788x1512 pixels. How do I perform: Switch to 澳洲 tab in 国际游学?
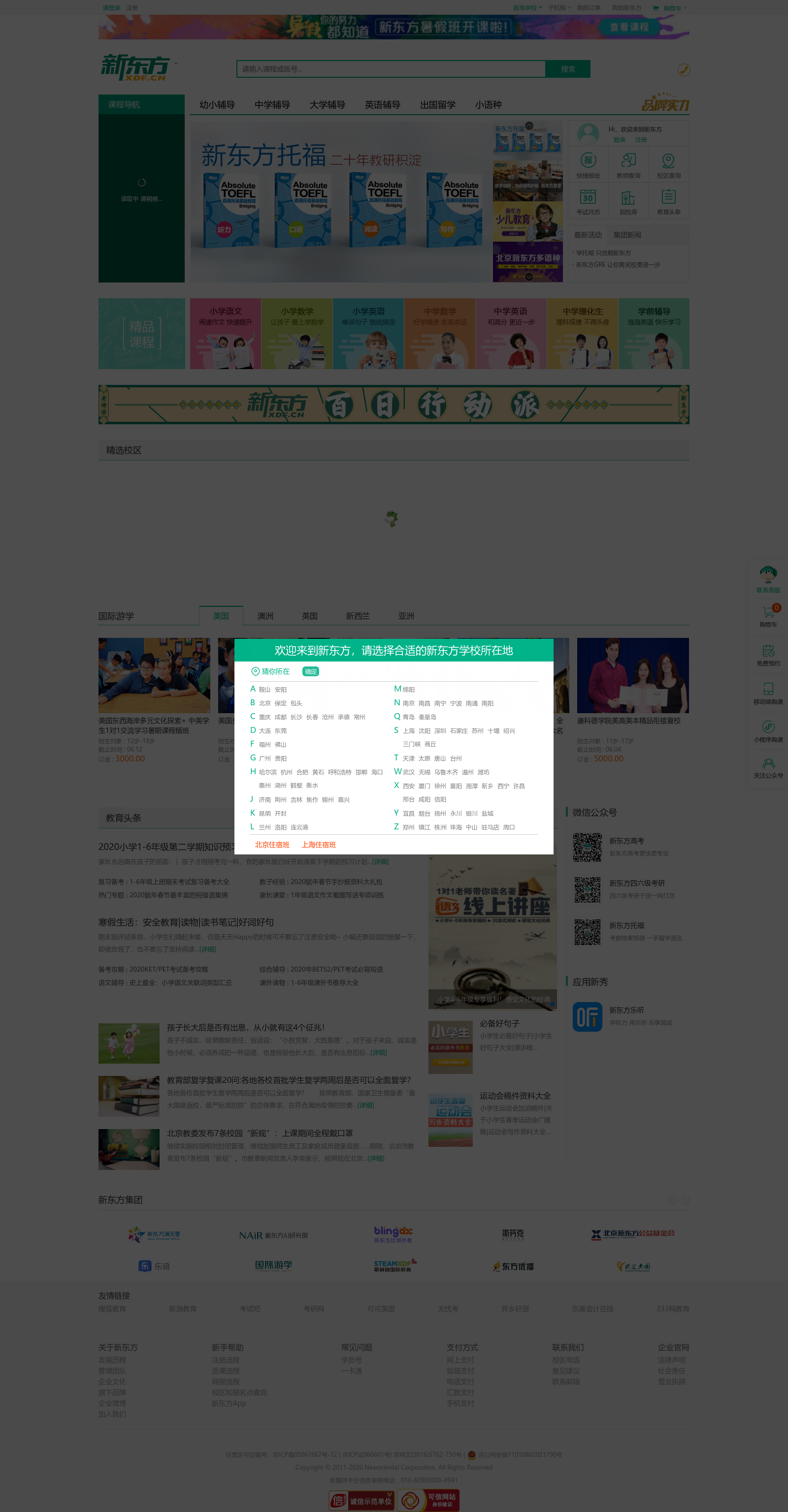265,616
